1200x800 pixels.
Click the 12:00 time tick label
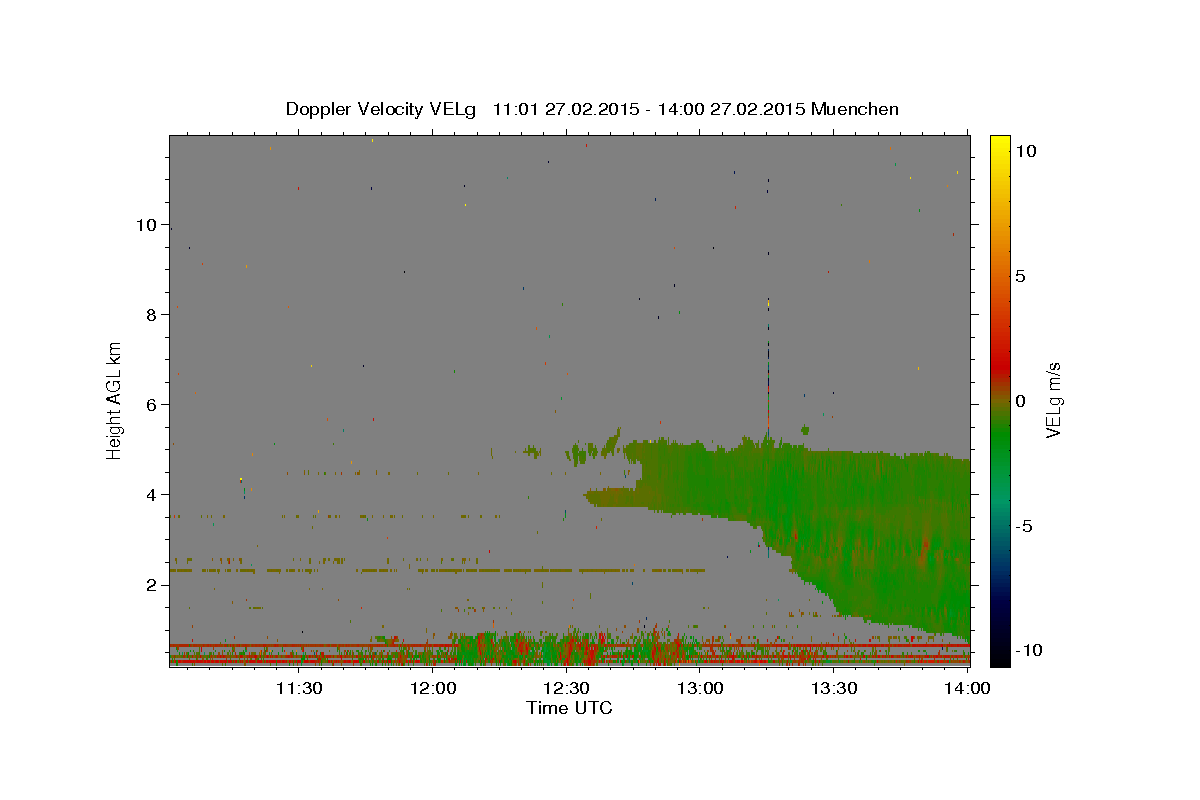coord(434,688)
